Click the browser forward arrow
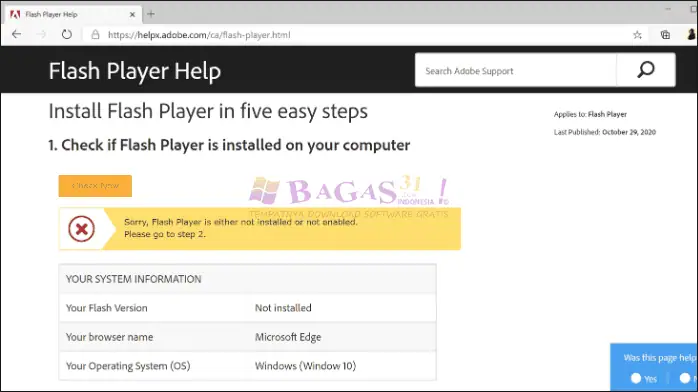698x392 pixels. pos(41,34)
